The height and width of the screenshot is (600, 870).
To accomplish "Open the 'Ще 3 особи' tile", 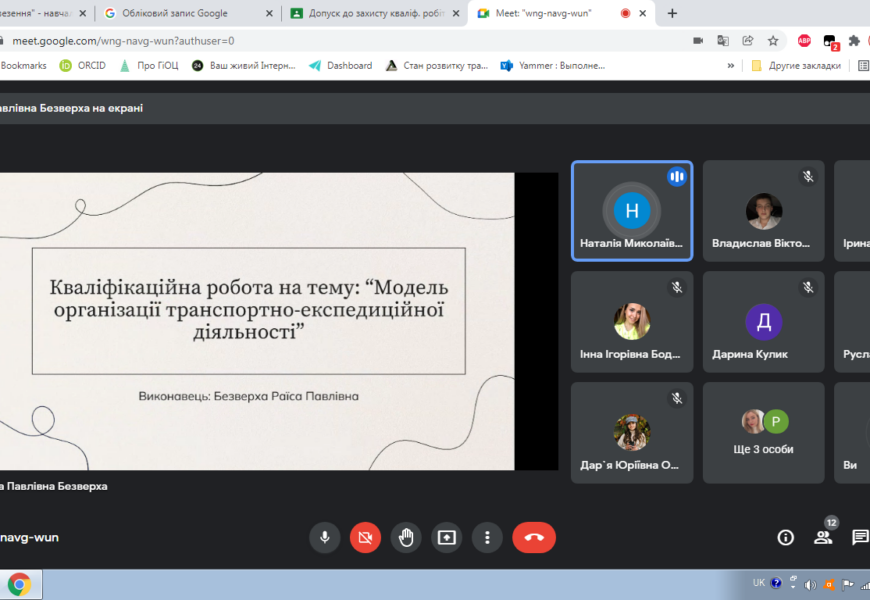I will pos(763,432).
